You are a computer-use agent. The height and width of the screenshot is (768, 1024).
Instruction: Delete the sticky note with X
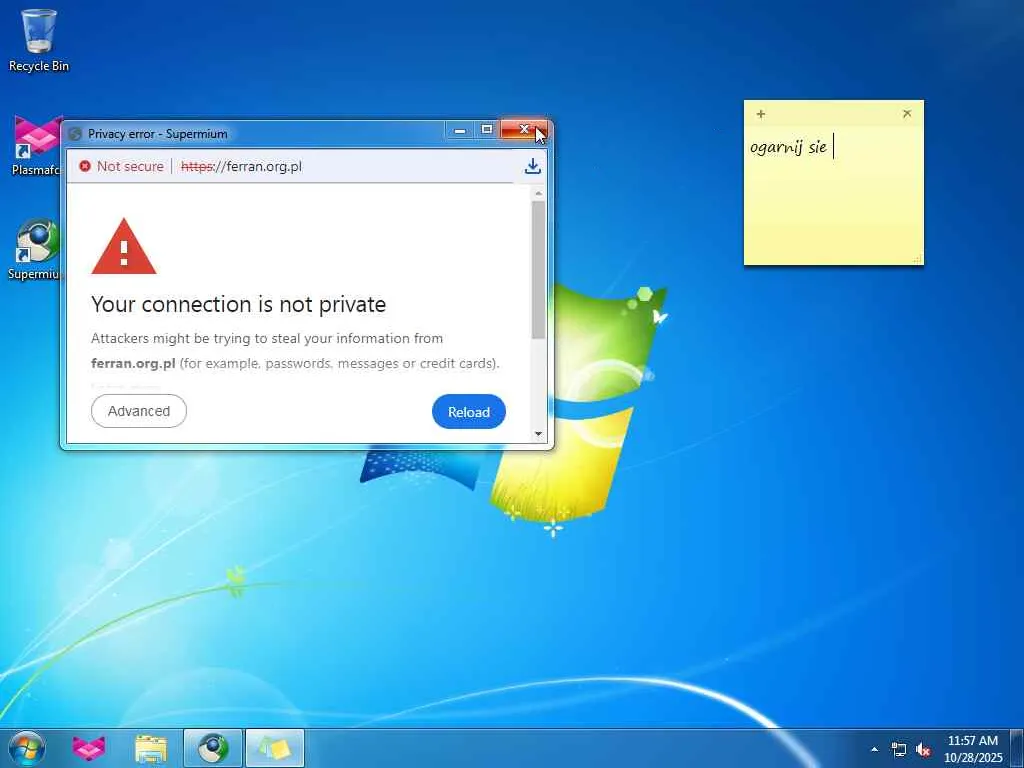[x=907, y=114]
